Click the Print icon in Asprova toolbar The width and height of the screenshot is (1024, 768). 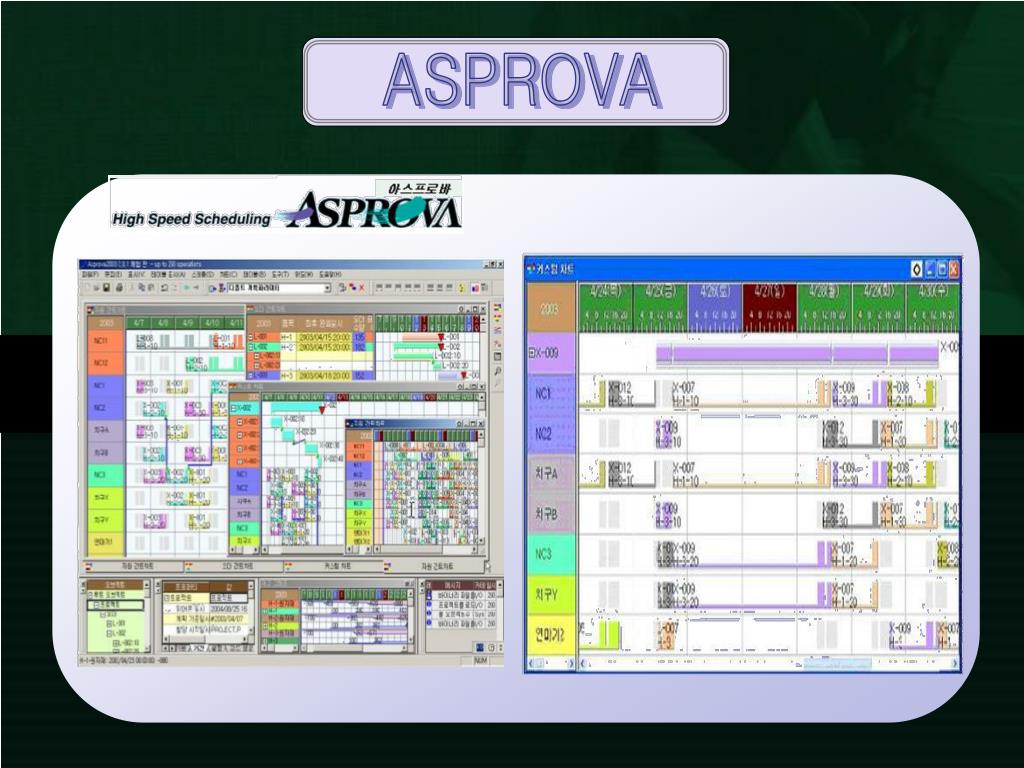(119, 287)
